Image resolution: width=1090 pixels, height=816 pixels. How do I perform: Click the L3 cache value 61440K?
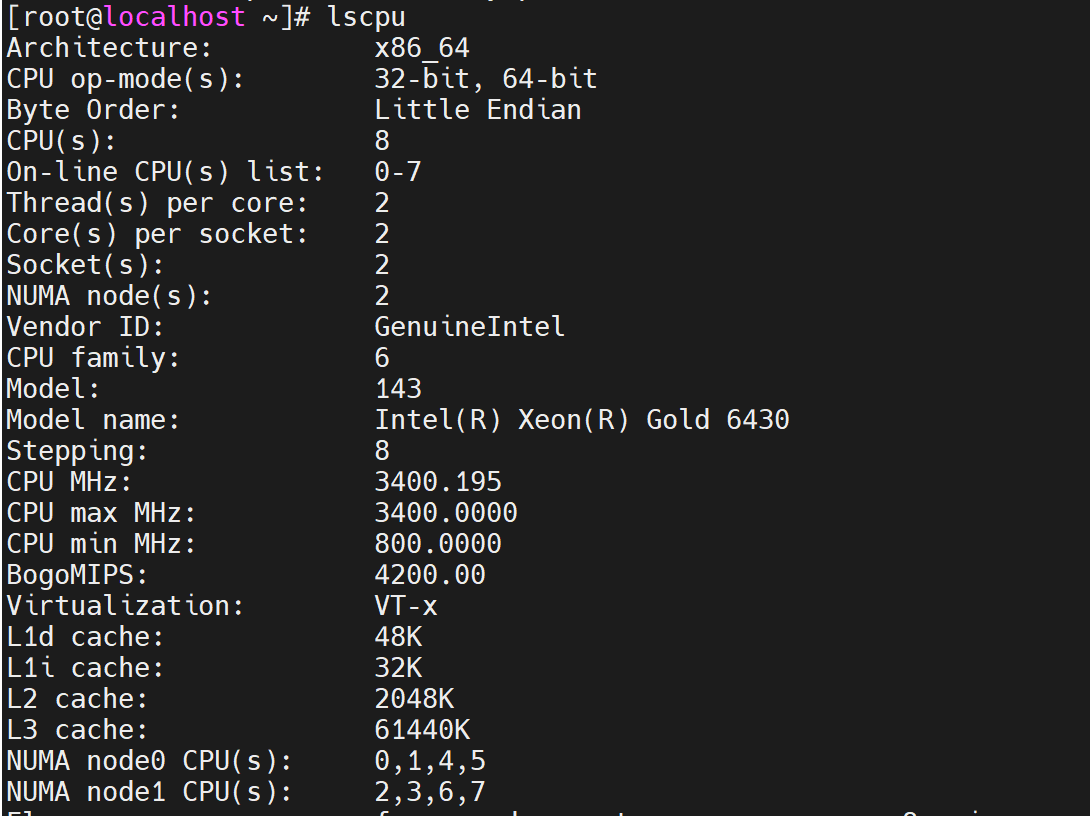[x=422, y=730]
